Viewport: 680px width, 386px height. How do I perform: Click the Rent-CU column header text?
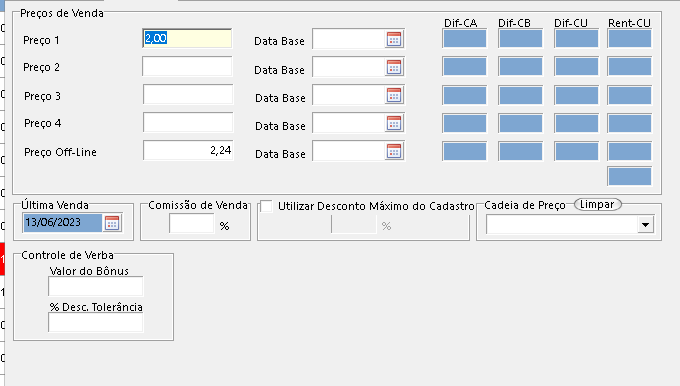coord(630,23)
